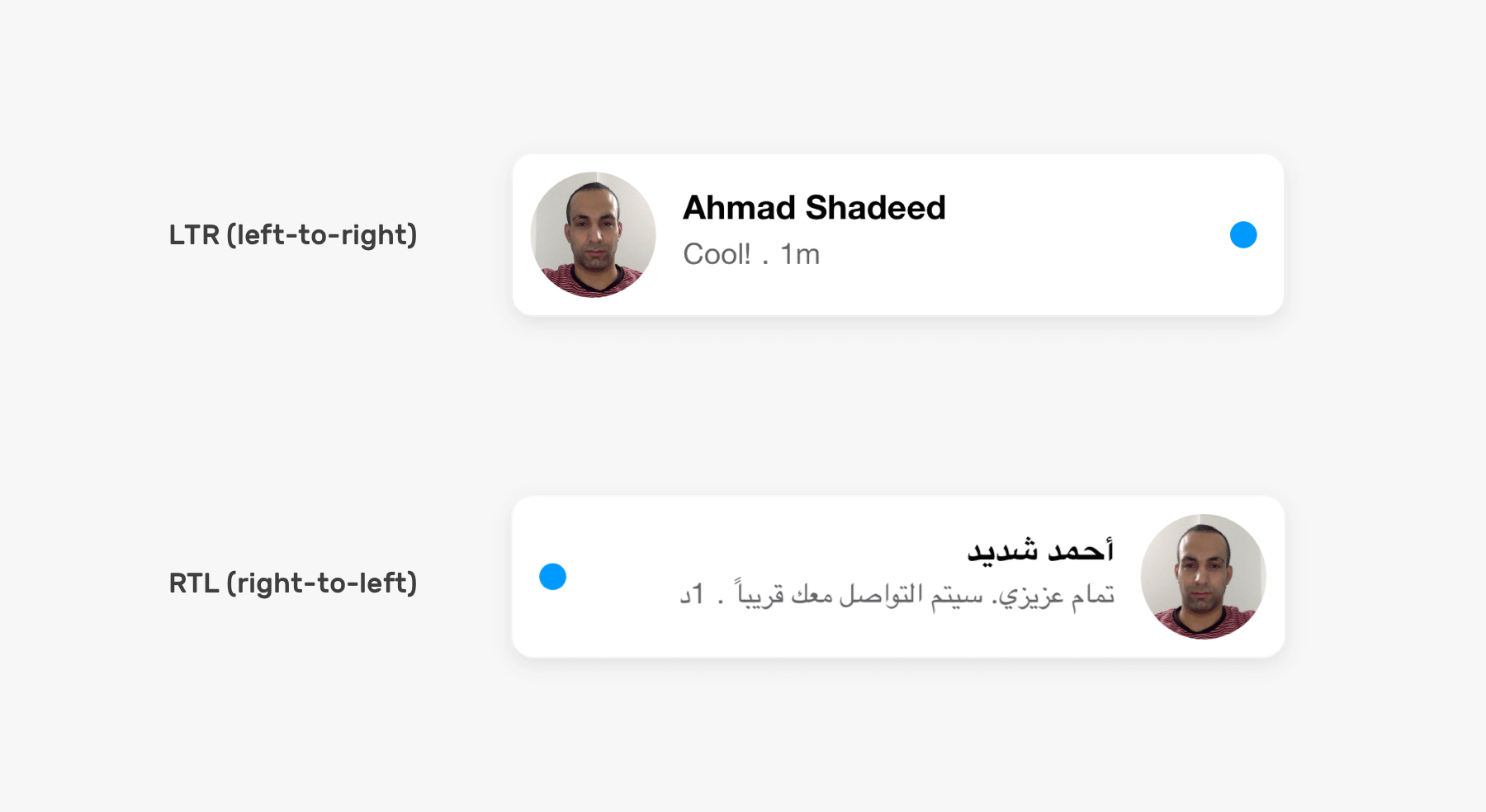Viewport: 1486px width, 812px height.
Task: Open the profile avatar in the RTL card
Action: (1203, 577)
